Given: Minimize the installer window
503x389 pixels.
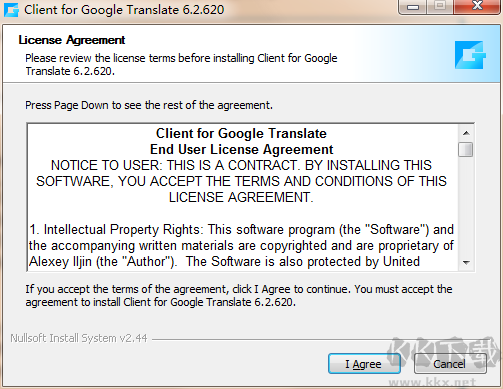Looking at the screenshot, I should [x=413, y=7].
